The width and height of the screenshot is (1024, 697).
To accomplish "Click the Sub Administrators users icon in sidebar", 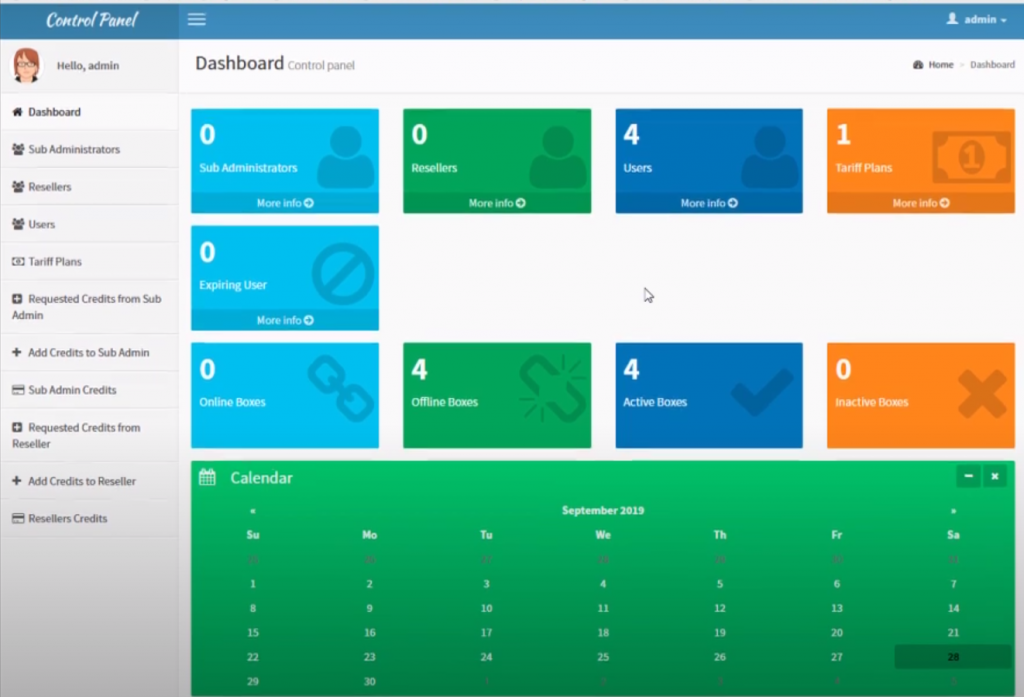I will point(20,148).
